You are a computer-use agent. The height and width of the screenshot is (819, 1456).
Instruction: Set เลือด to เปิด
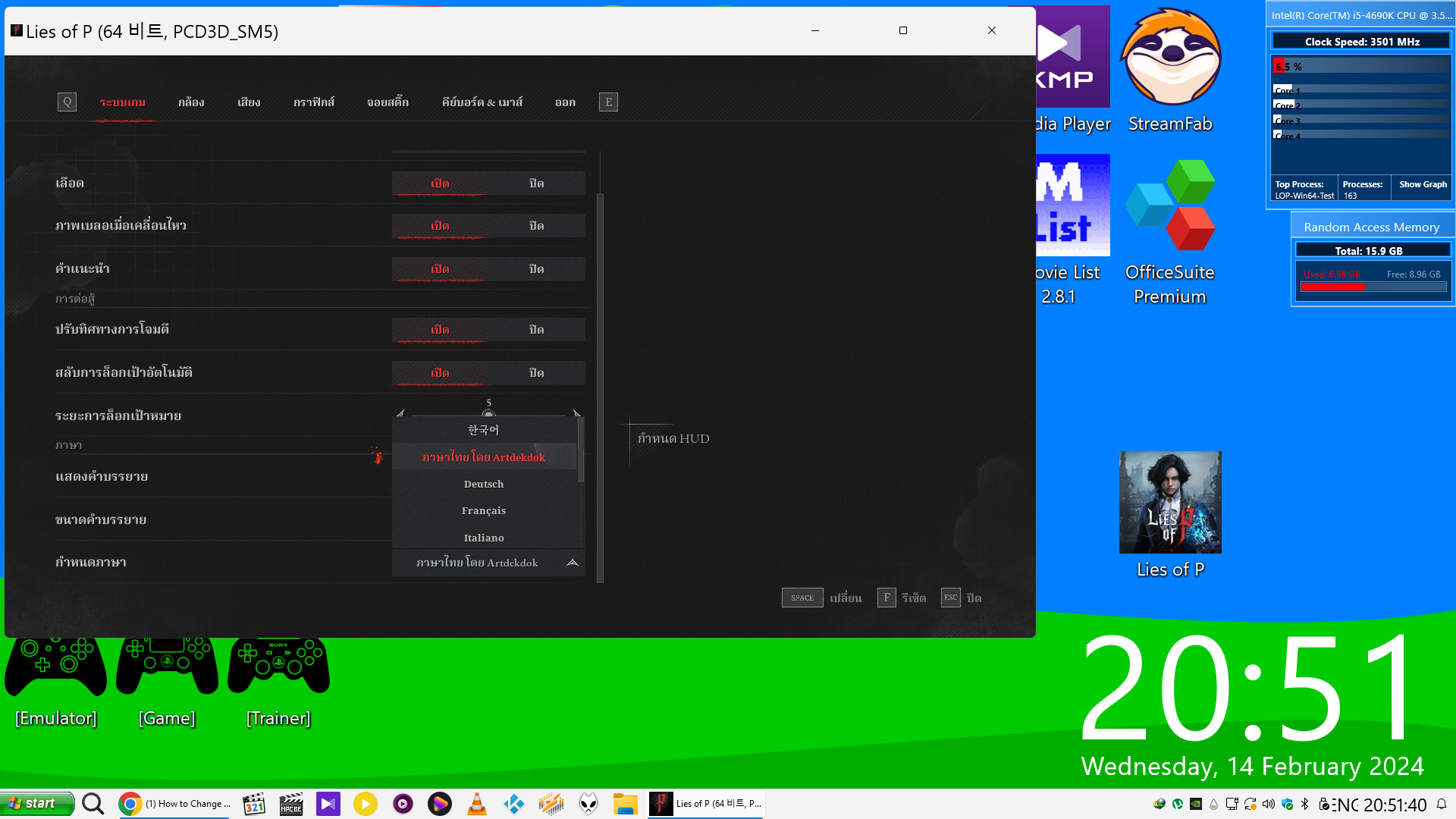coord(440,184)
